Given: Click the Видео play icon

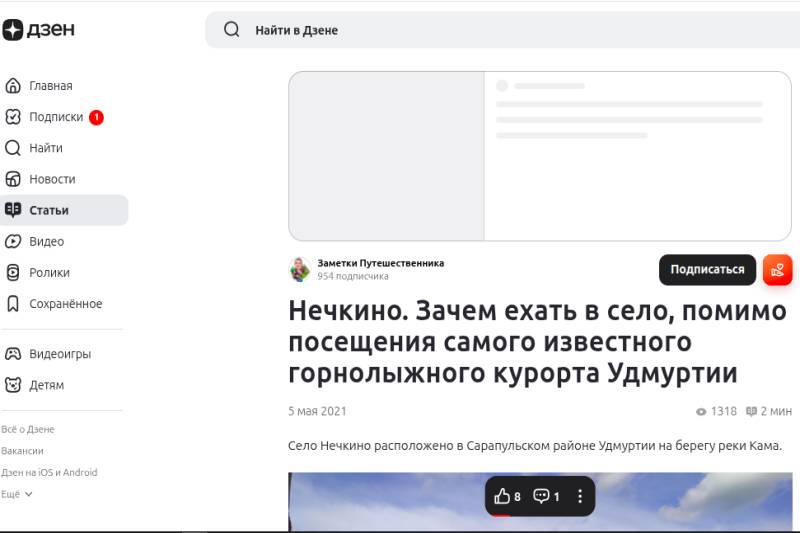Looking at the screenshot, I should click(13, 241).
